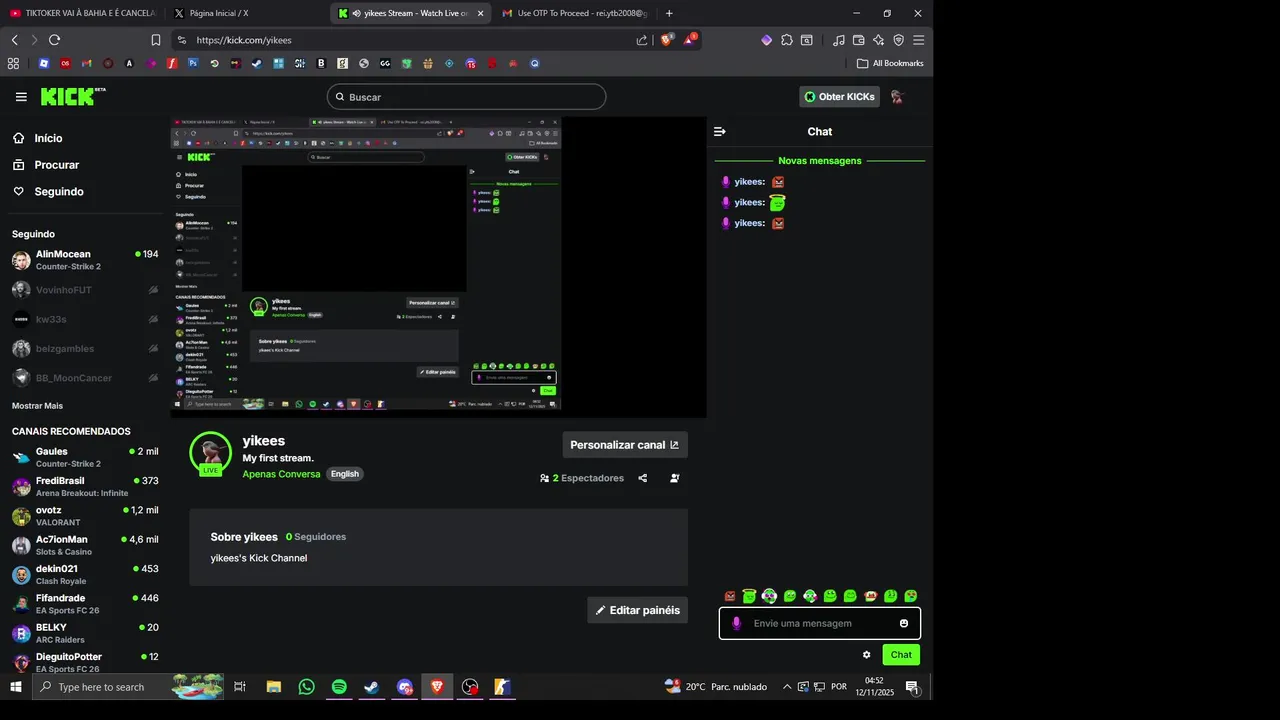Expand list with Mostrar Mais
The height and width of the screenshot is (720, 1280).
(37, 406)
